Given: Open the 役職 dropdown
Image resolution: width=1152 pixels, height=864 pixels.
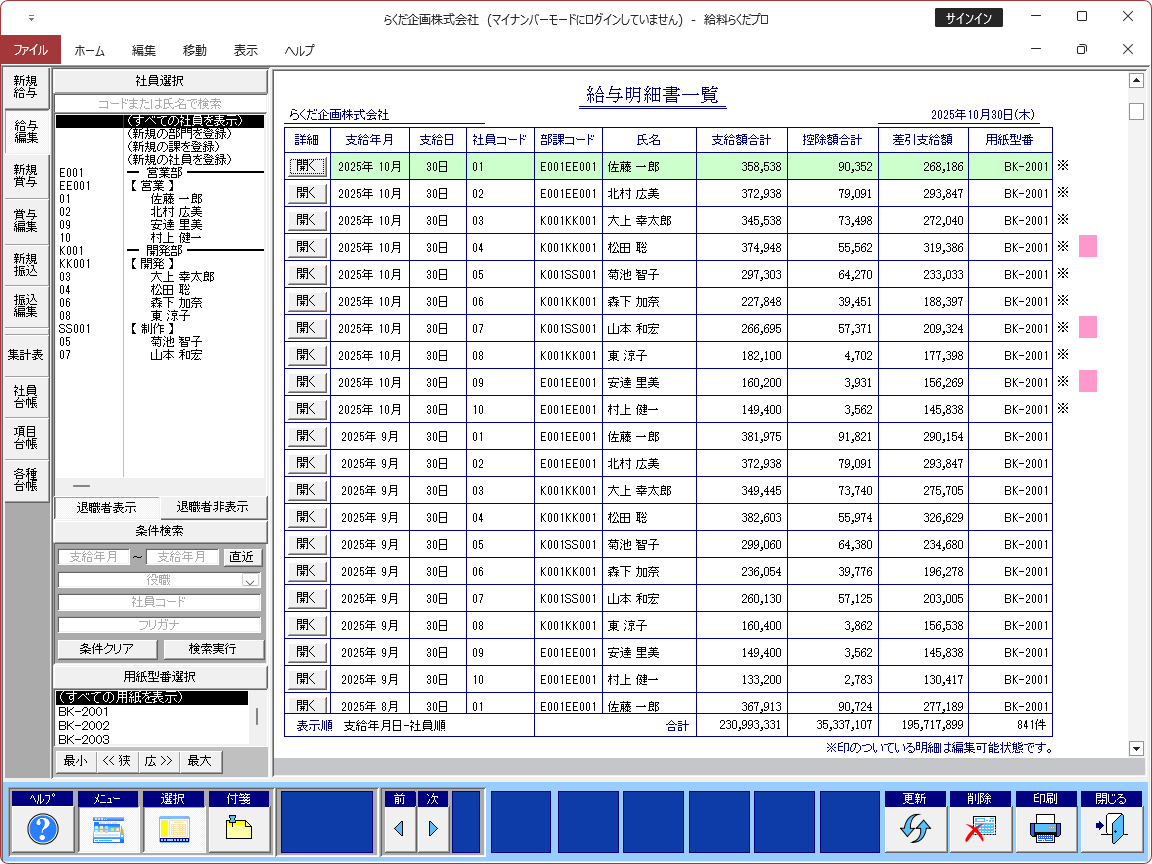Looking at the screenshot, I should [251, 580].
